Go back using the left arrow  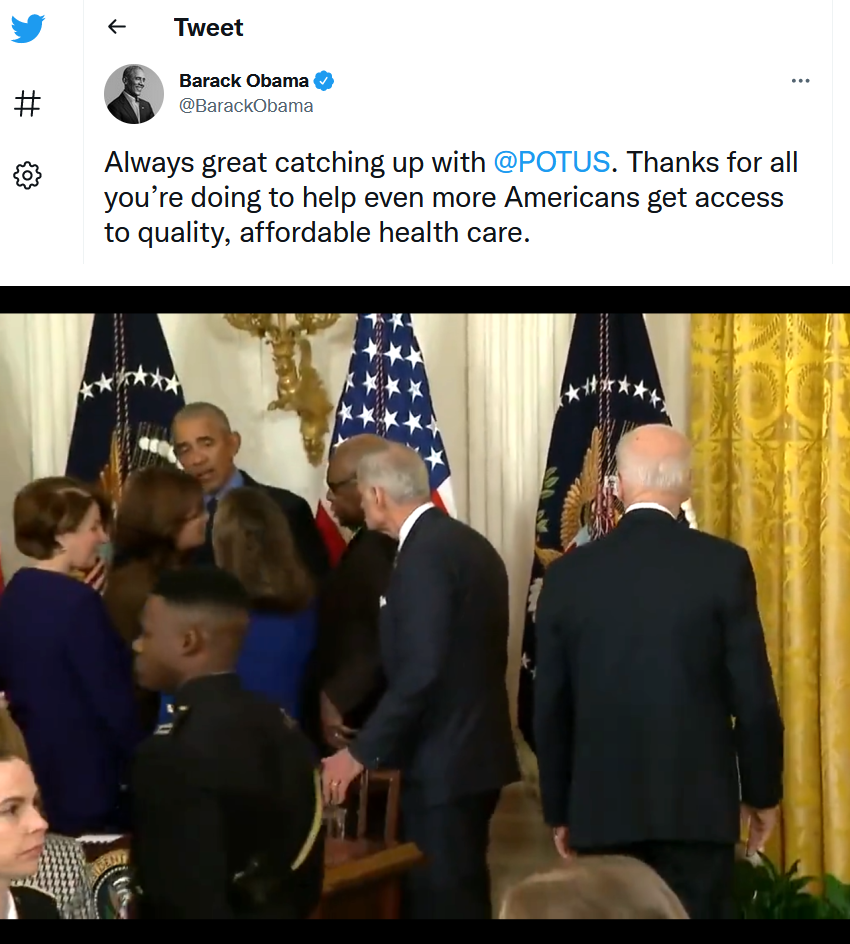tap(117, 26)
